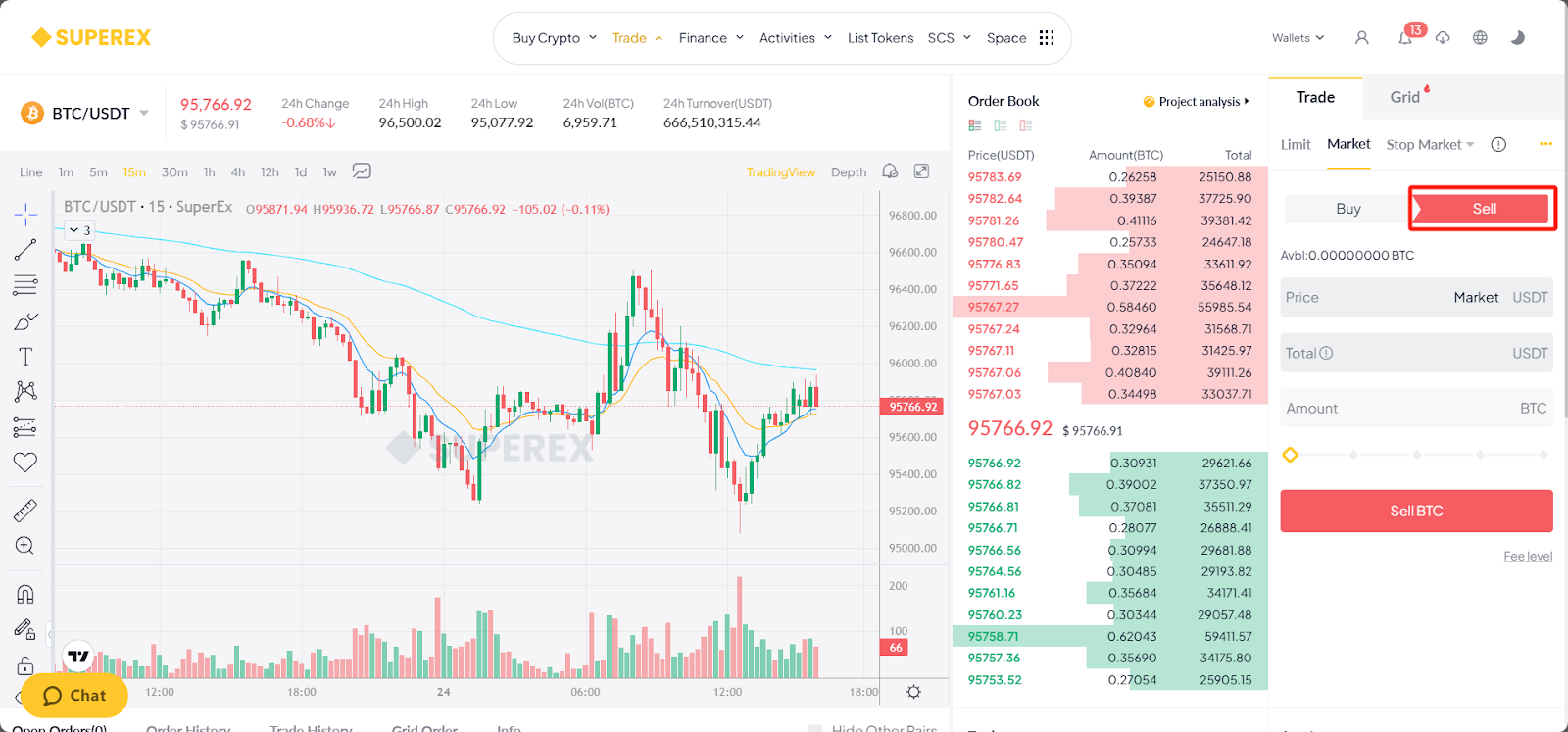Switch chart to the 4h interval

pos(238,172)
